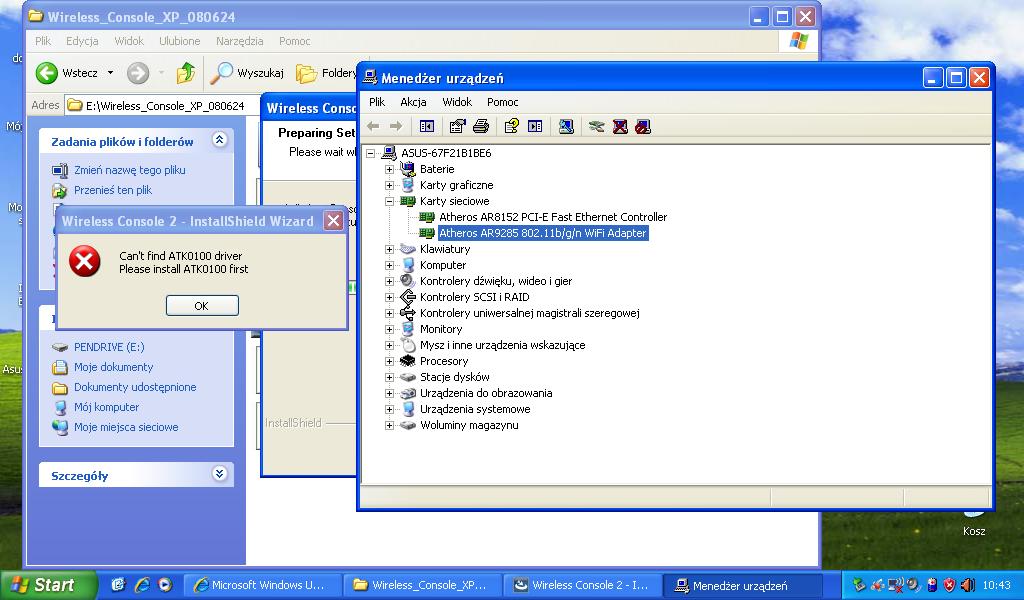Click the Wstecz back button in Explorer
This screenshot has height=600, width=1024.
67,73
